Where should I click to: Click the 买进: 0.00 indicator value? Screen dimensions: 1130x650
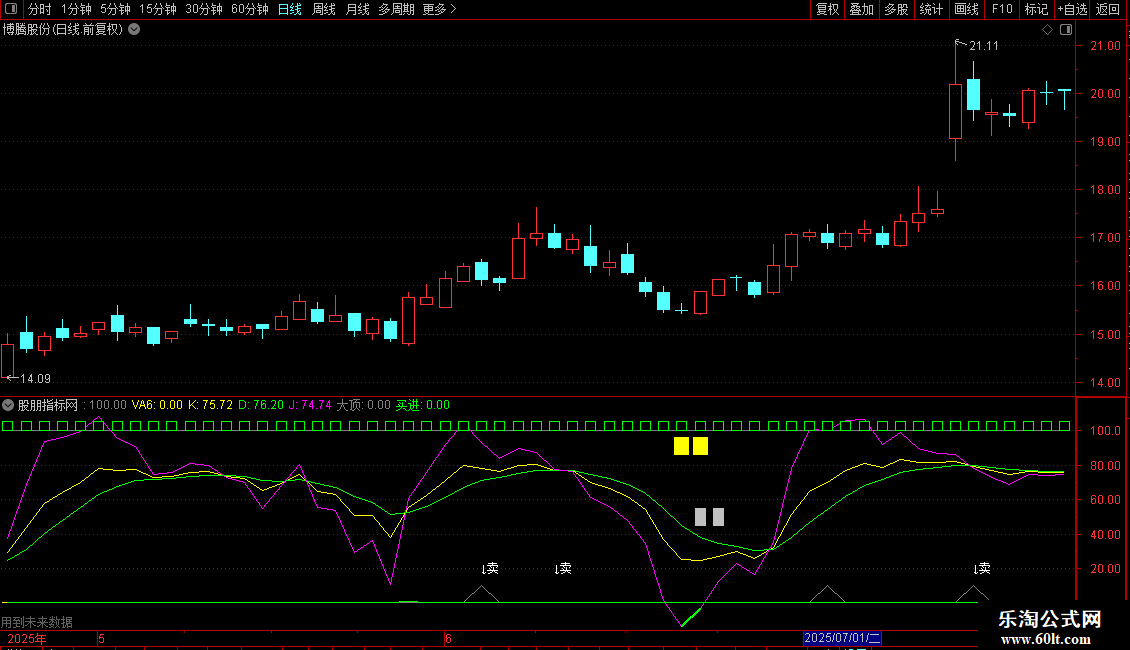point(422,405)
